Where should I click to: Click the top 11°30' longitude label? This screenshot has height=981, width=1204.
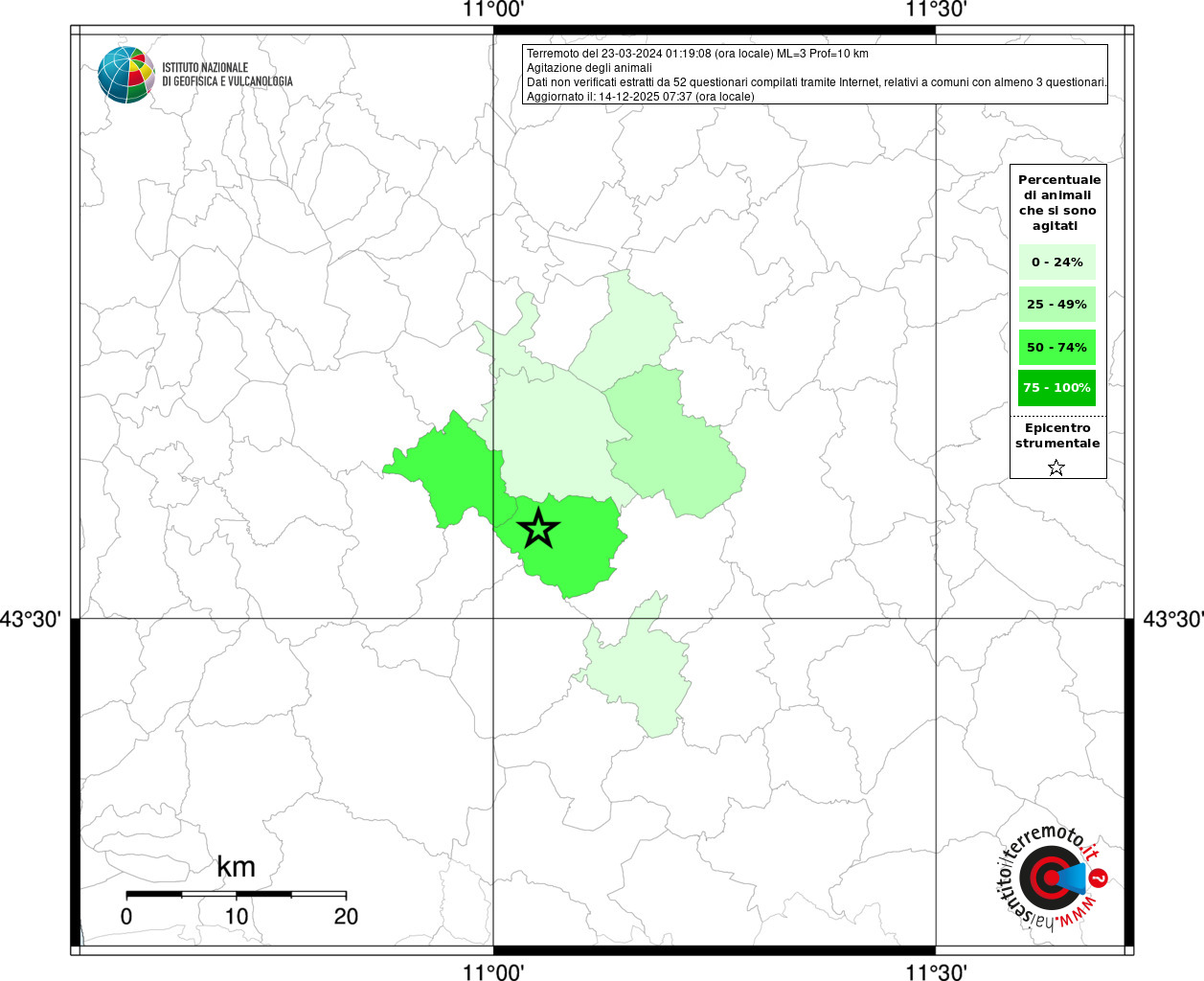pos(936,10)
